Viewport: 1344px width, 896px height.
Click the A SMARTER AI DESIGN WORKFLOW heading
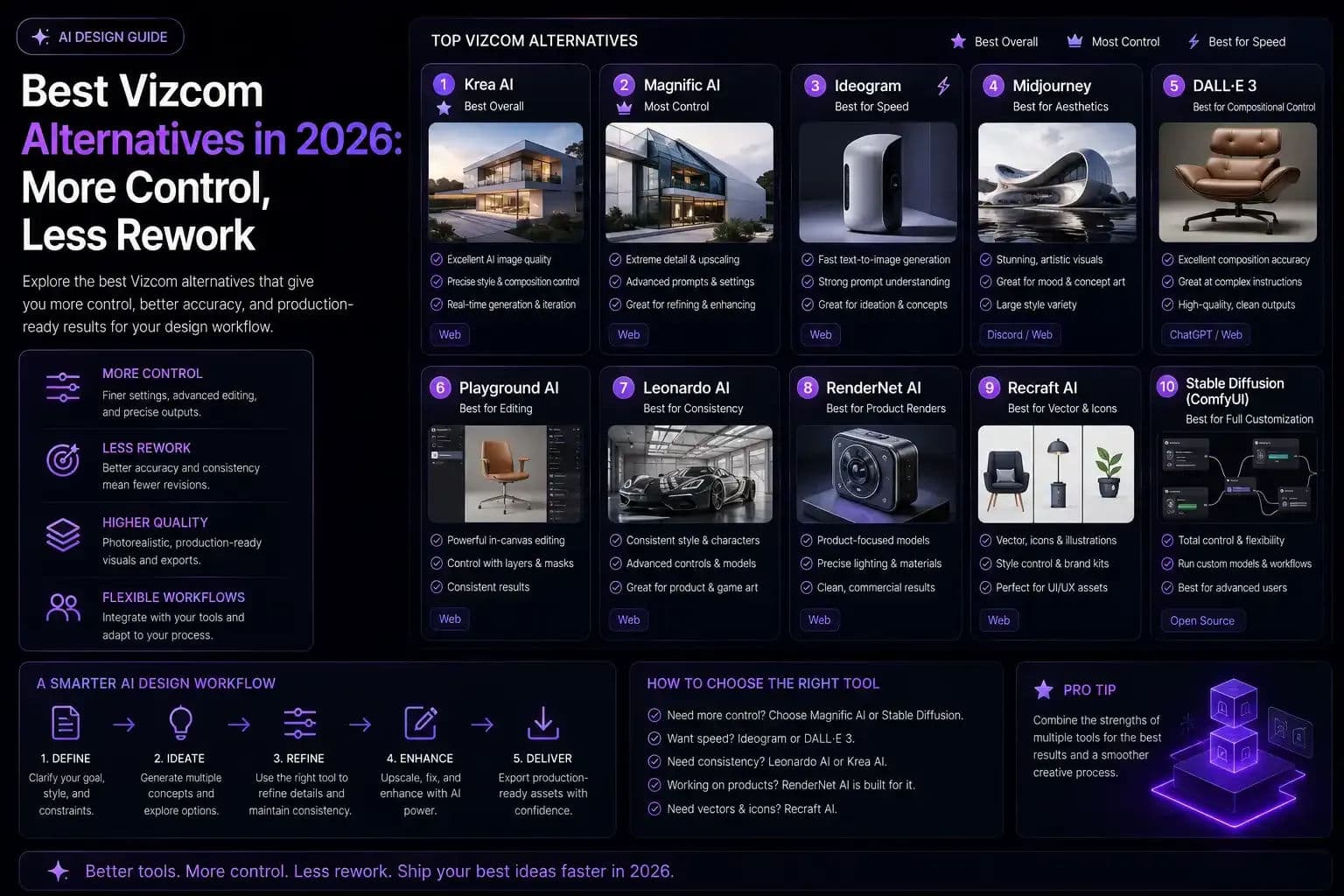(x=156, y=683)
